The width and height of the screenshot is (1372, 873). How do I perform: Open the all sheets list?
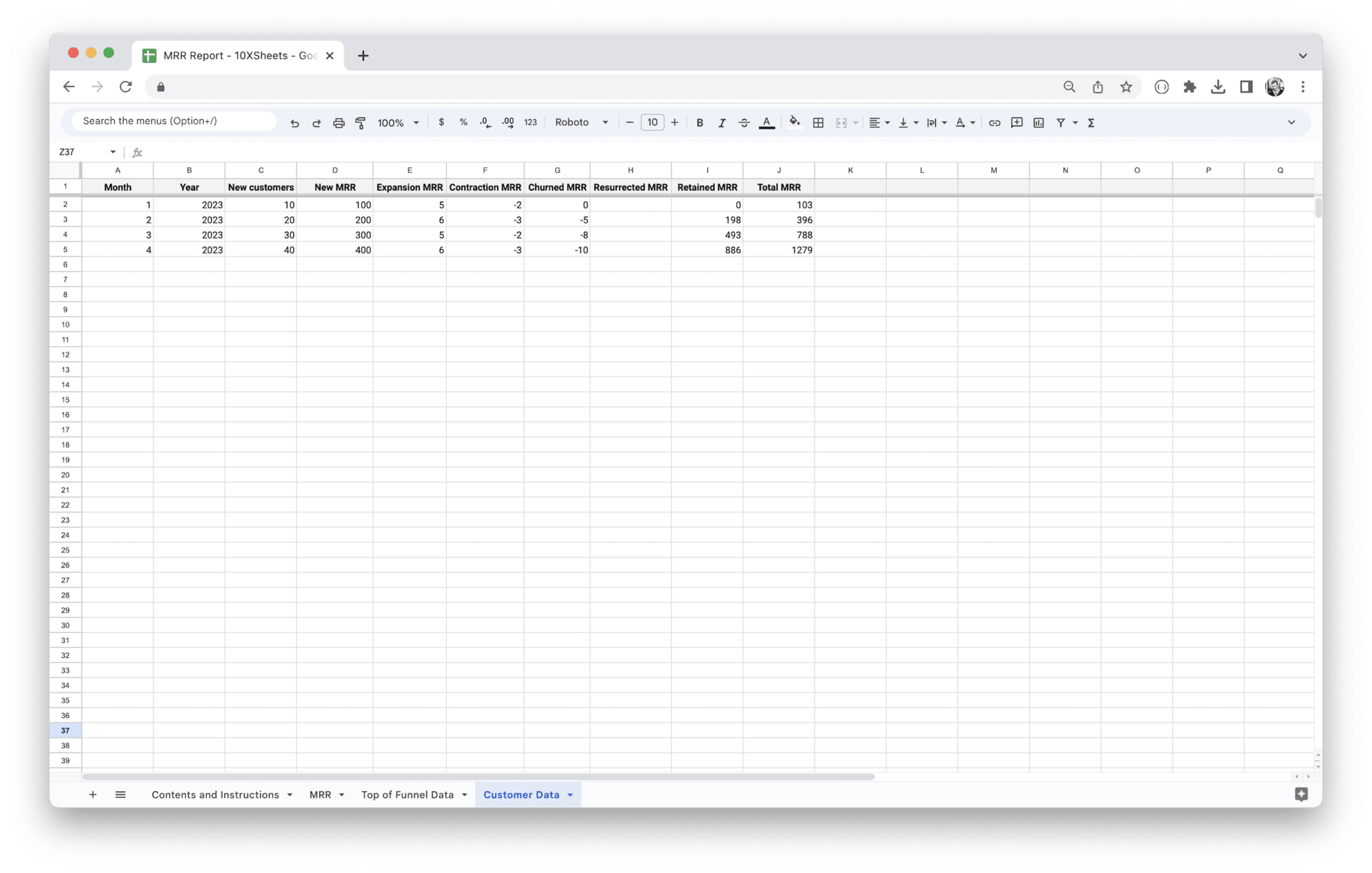pos(121,795)
